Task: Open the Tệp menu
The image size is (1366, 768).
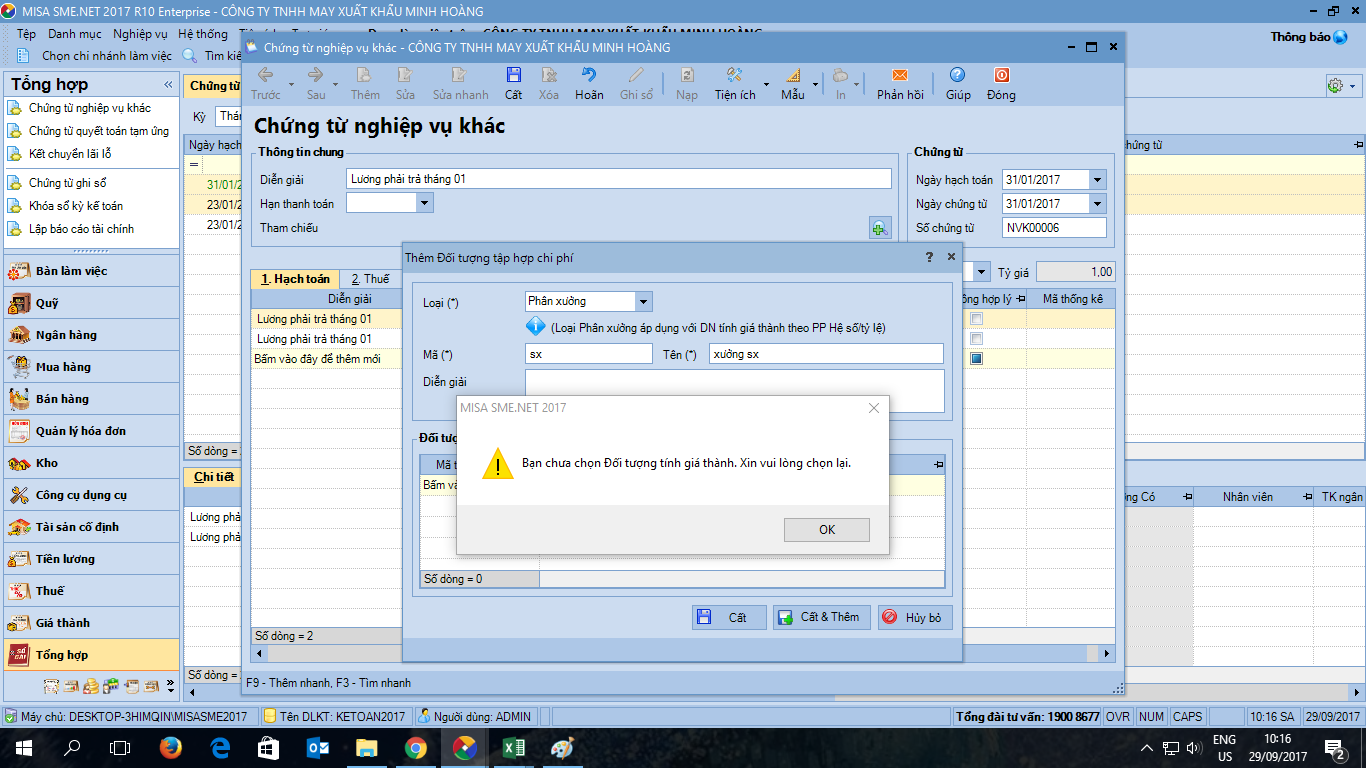Action: pos(27,34)
